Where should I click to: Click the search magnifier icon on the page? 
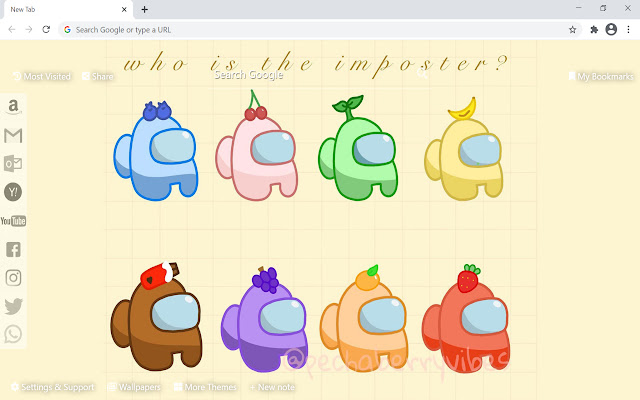pos(422,74)
